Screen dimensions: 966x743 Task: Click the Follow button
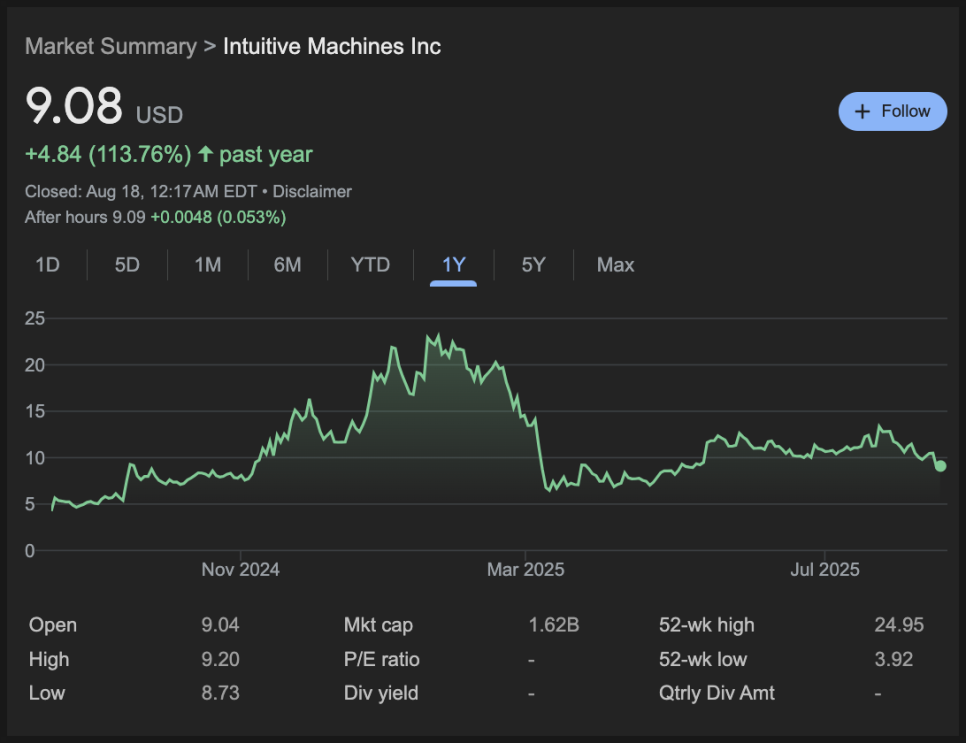click(x=893, y=112)
